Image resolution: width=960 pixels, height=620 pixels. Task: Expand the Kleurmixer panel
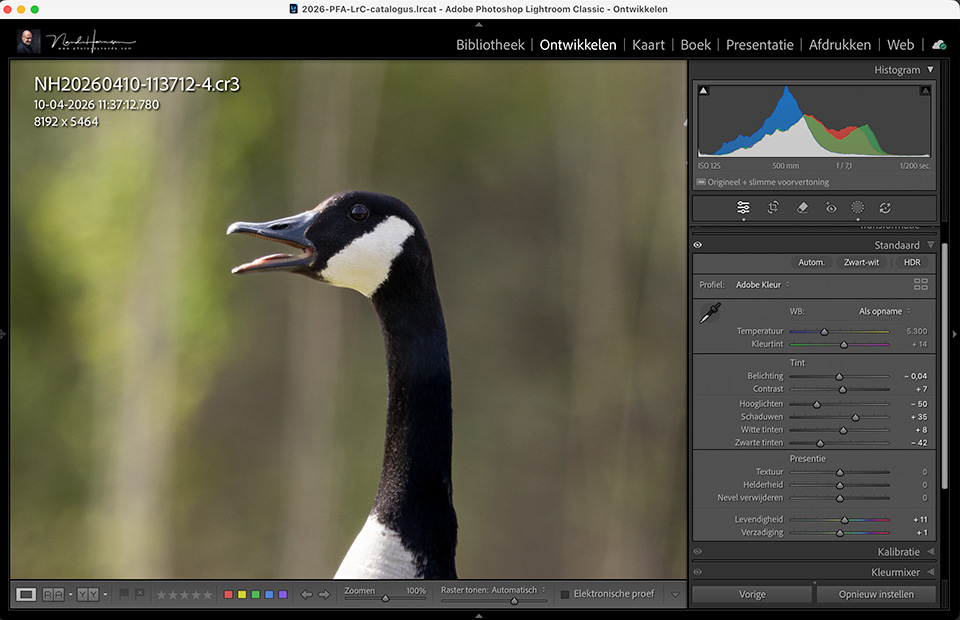[x=931, y=572]
